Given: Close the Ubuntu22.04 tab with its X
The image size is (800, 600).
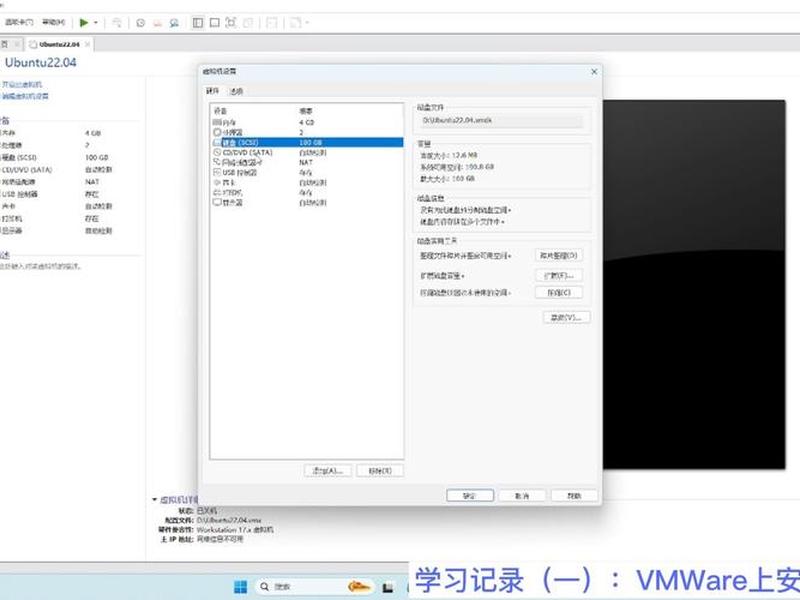Looking at the screenshot, I should (x=87, y=44).
